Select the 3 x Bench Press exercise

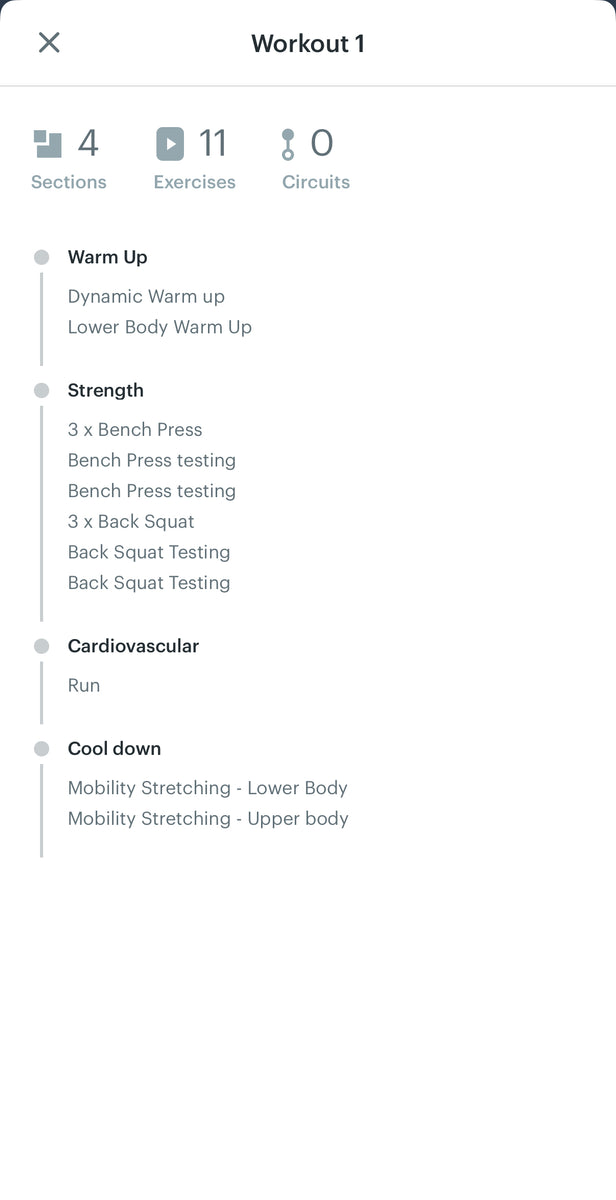click(x=135, y=430)
